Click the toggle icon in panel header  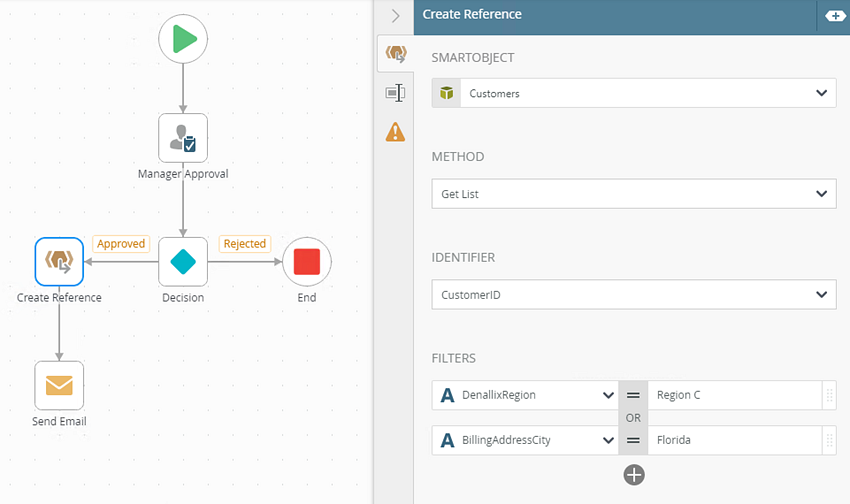834,16
